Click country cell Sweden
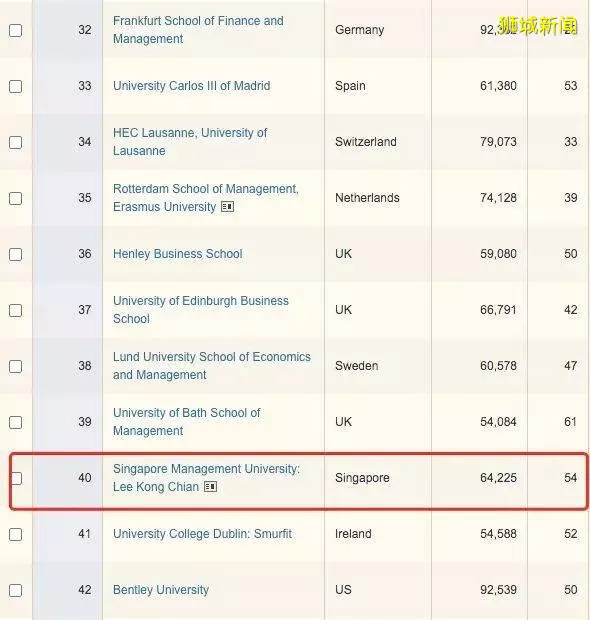 pyautogui.click(x=356, y=366)
